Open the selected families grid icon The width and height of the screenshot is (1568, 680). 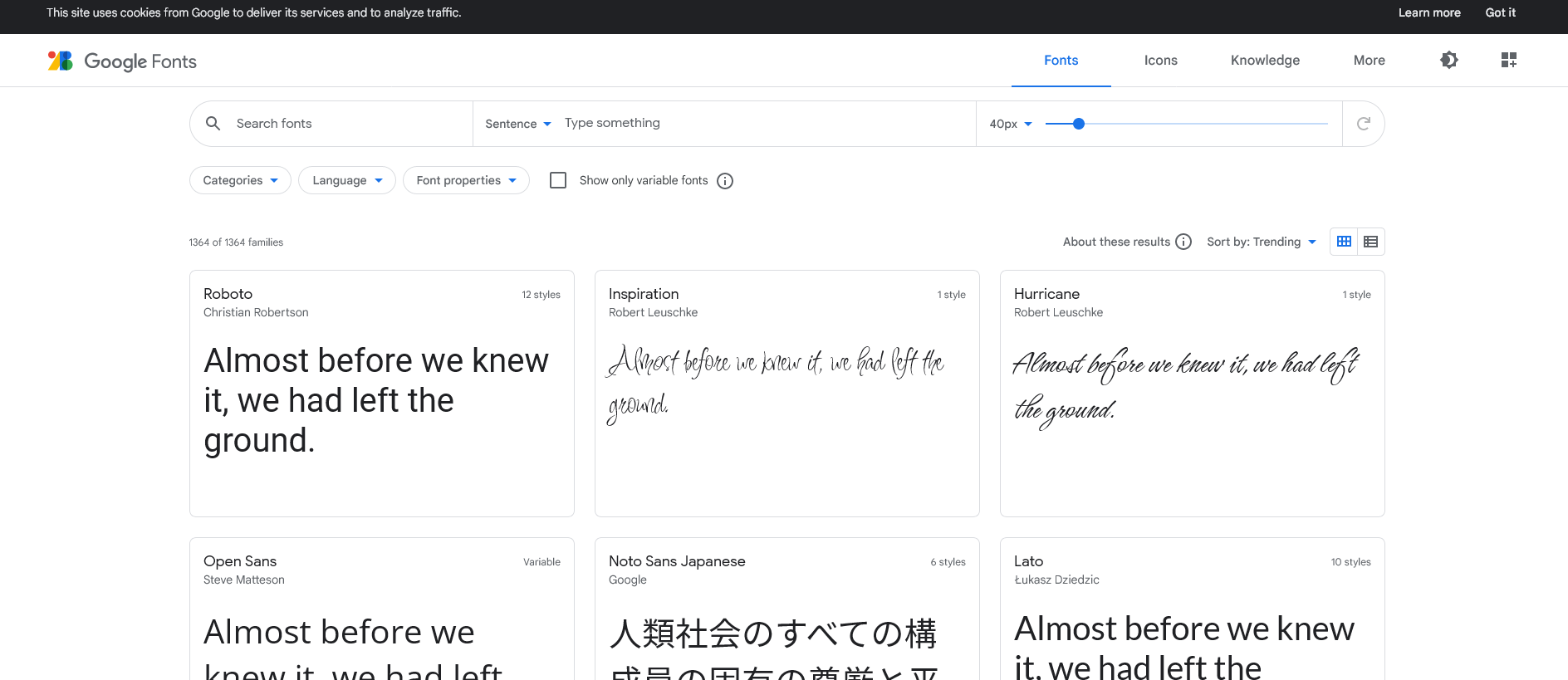(x=1509, y=60)
